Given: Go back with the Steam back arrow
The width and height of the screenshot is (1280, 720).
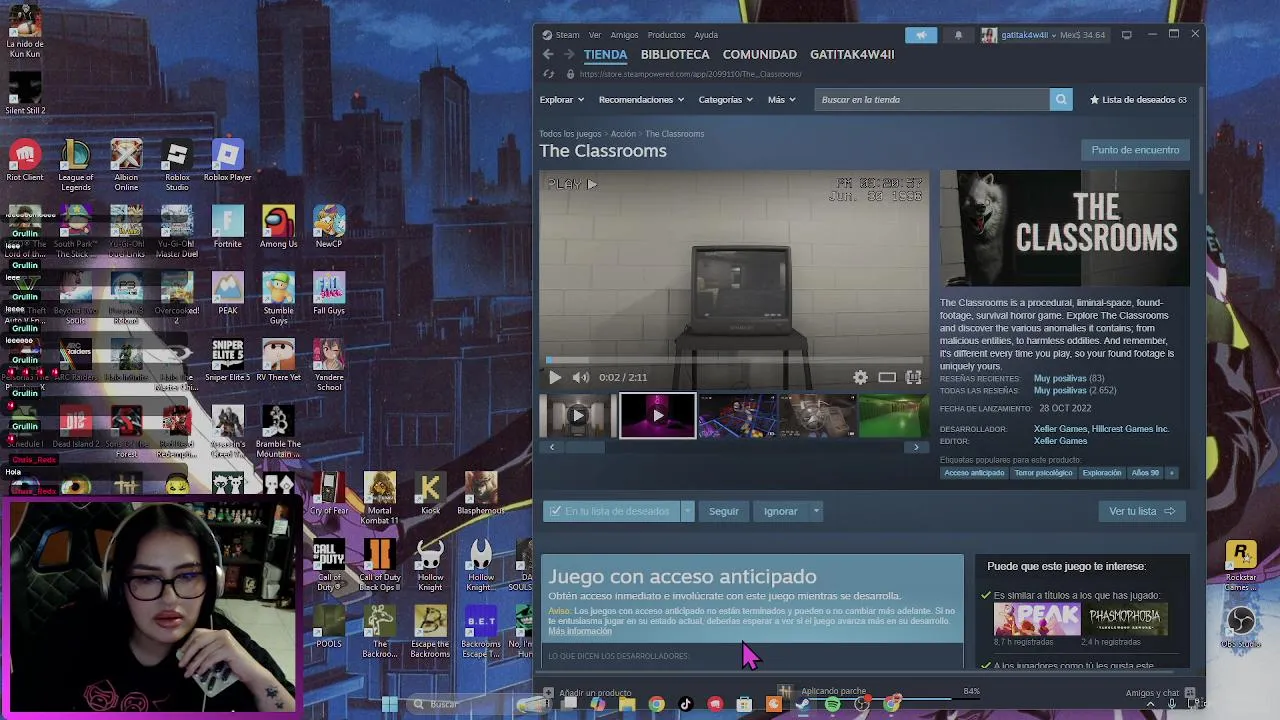Looking at the screenshot, I should 547,54.
